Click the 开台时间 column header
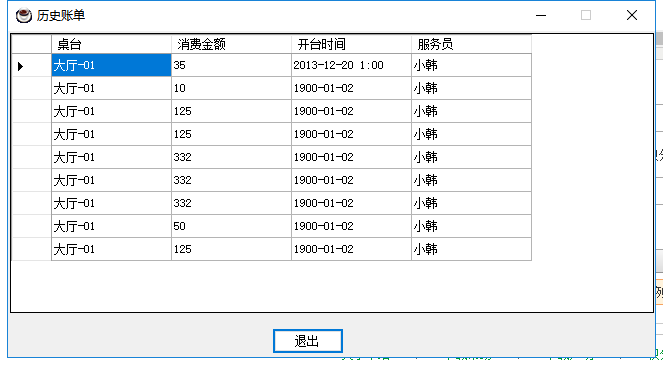 coord(351,44)
